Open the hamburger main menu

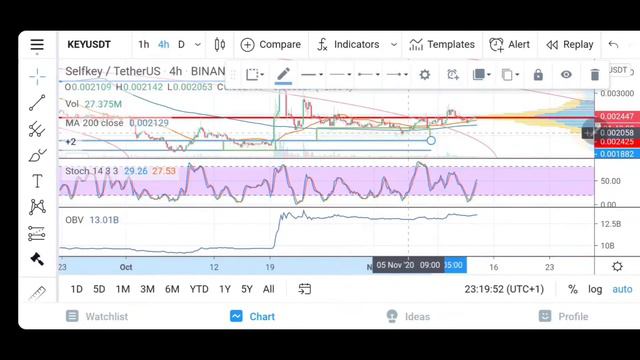click(x=37, y=44)
